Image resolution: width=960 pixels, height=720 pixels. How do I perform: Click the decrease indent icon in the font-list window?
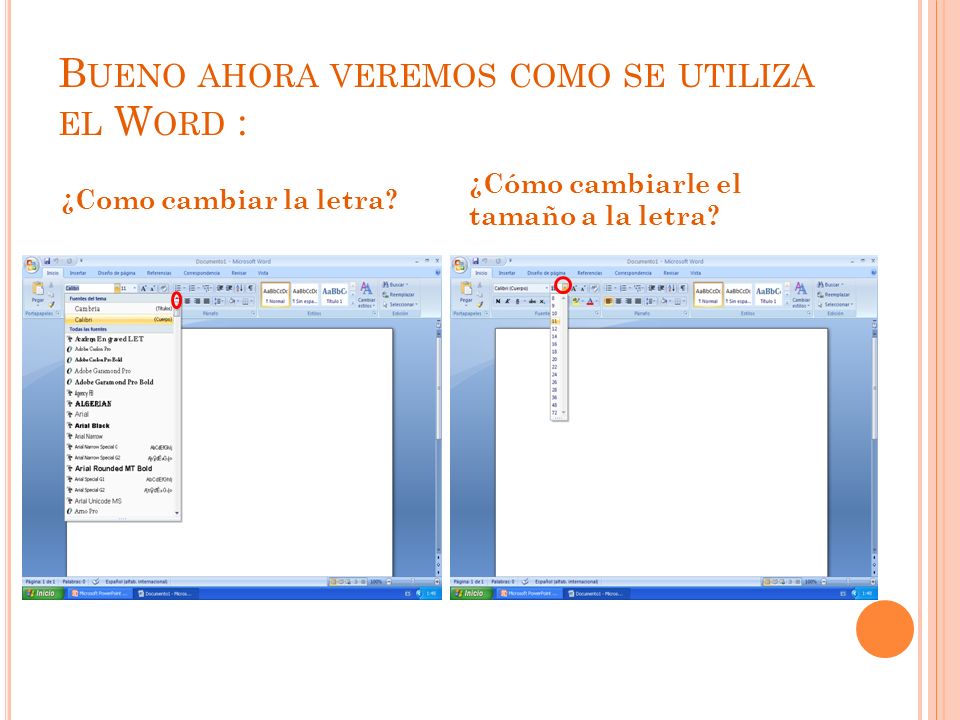pos(220,288)
